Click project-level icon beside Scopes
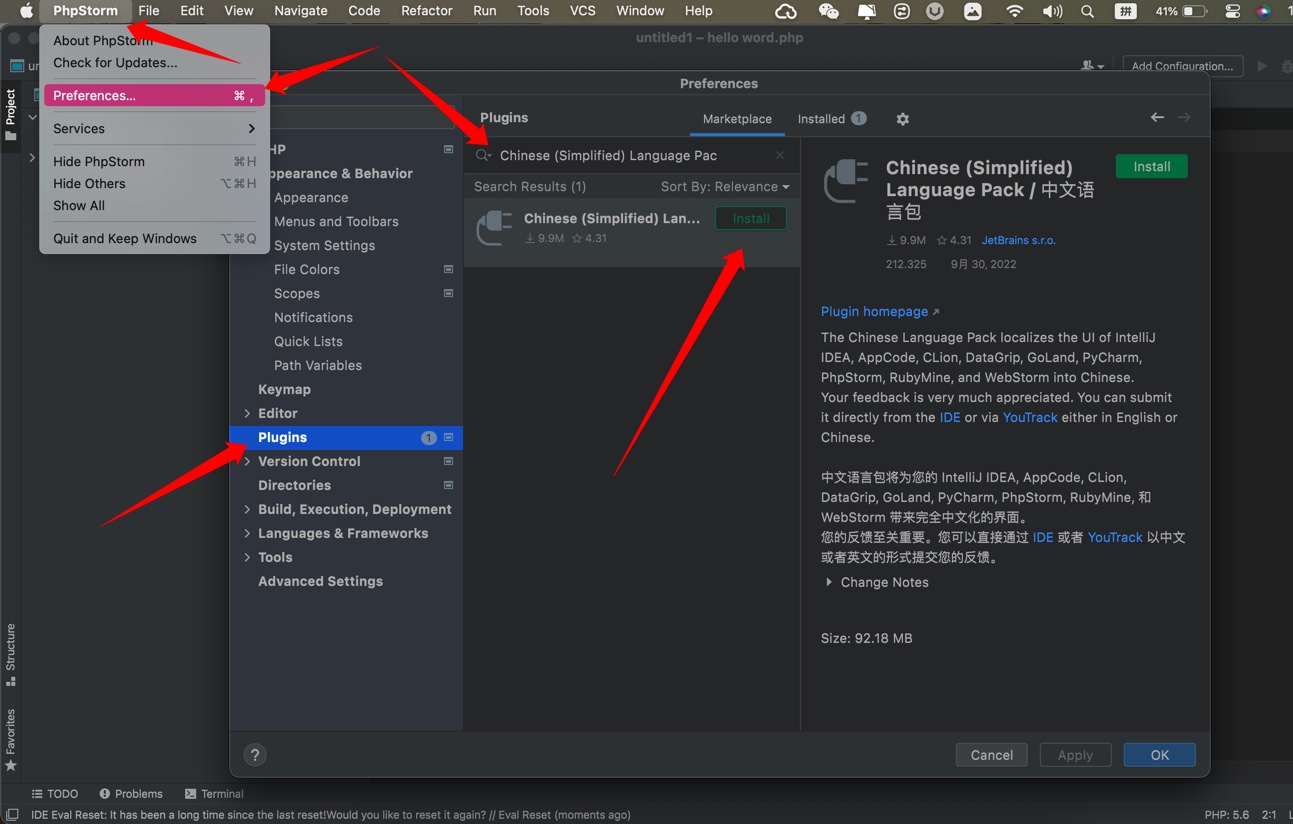Viewport: 1293px width, 824px height. coord(449,294)
